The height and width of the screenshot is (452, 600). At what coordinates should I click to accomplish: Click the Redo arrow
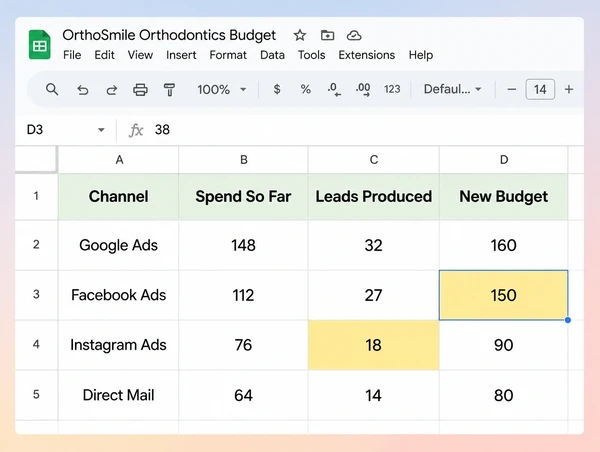(x=111, y=90)
